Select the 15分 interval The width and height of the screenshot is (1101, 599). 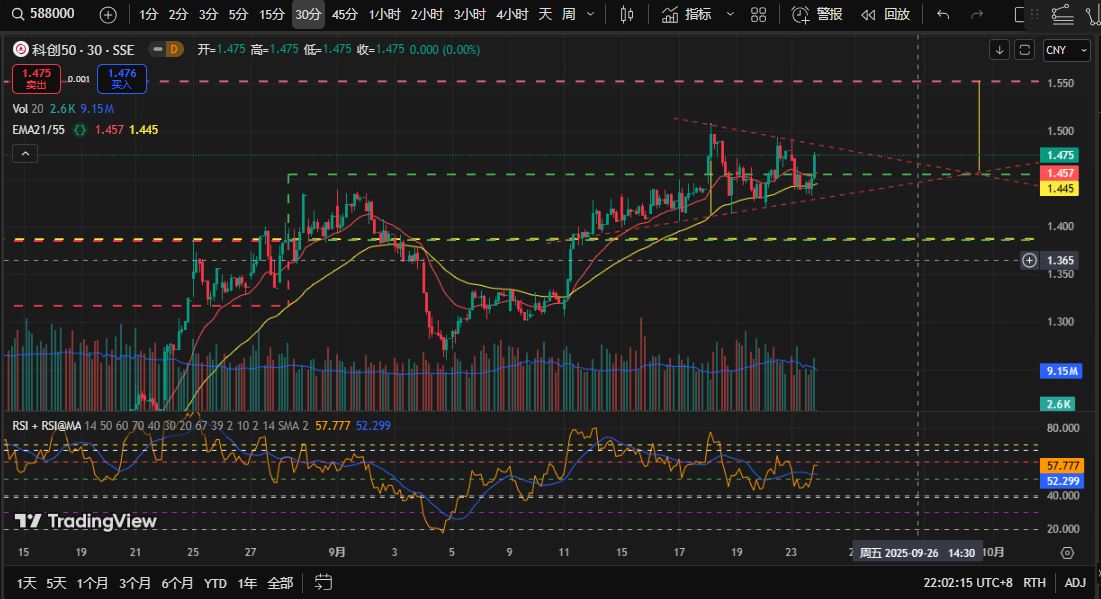[x=271, y=14]
